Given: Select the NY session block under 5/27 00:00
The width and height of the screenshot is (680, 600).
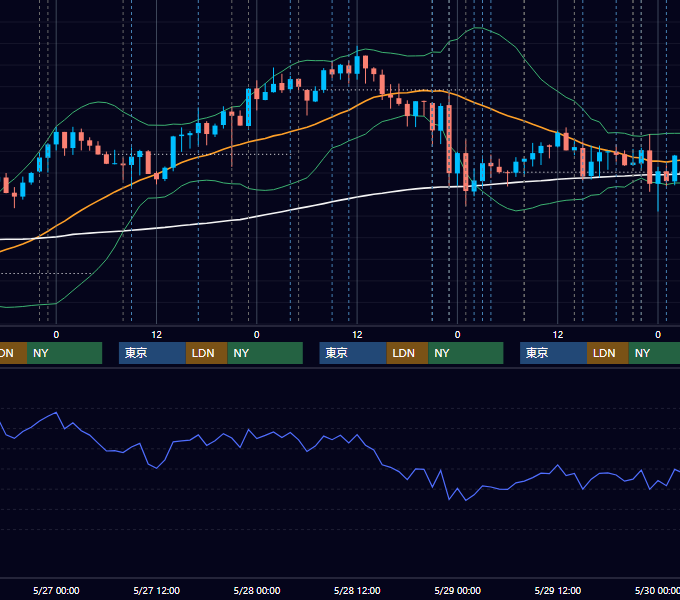Looking at the screenshot, I should [x=64, y=353].
